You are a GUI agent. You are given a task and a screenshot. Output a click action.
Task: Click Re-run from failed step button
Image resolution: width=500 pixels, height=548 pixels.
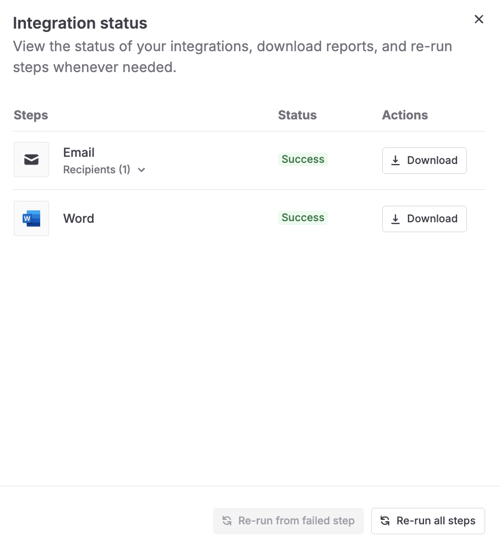[288, 521]
